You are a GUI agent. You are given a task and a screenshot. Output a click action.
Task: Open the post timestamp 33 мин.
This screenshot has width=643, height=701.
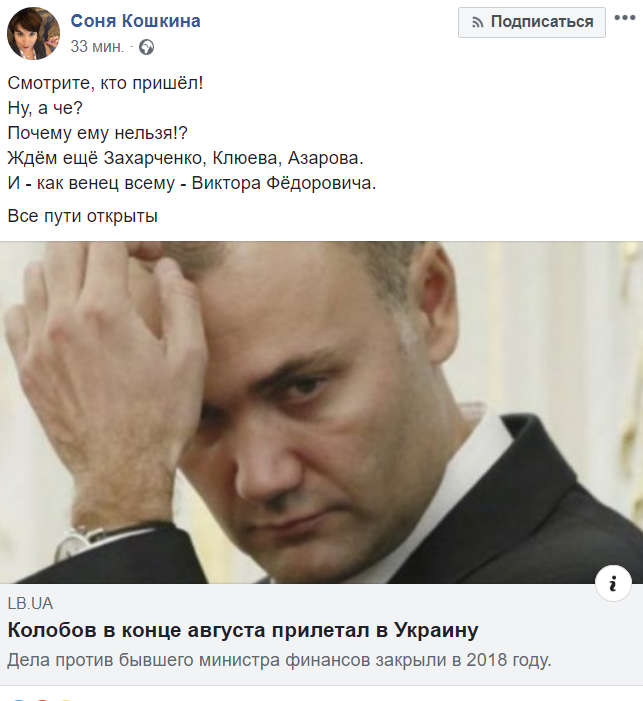click(97, 46)
